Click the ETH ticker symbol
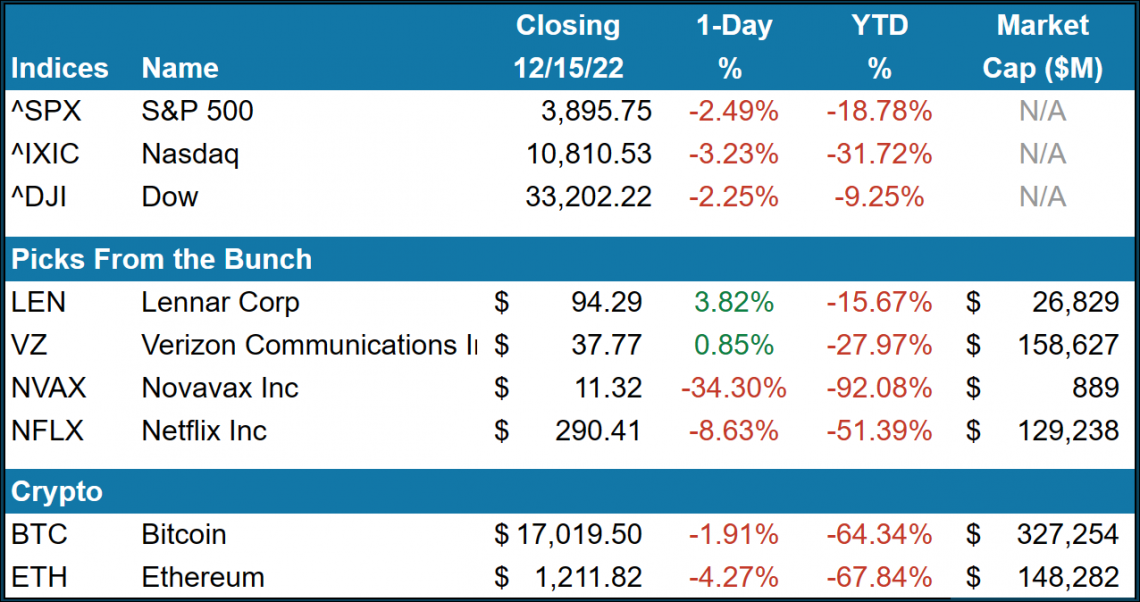 coord(37,578)
